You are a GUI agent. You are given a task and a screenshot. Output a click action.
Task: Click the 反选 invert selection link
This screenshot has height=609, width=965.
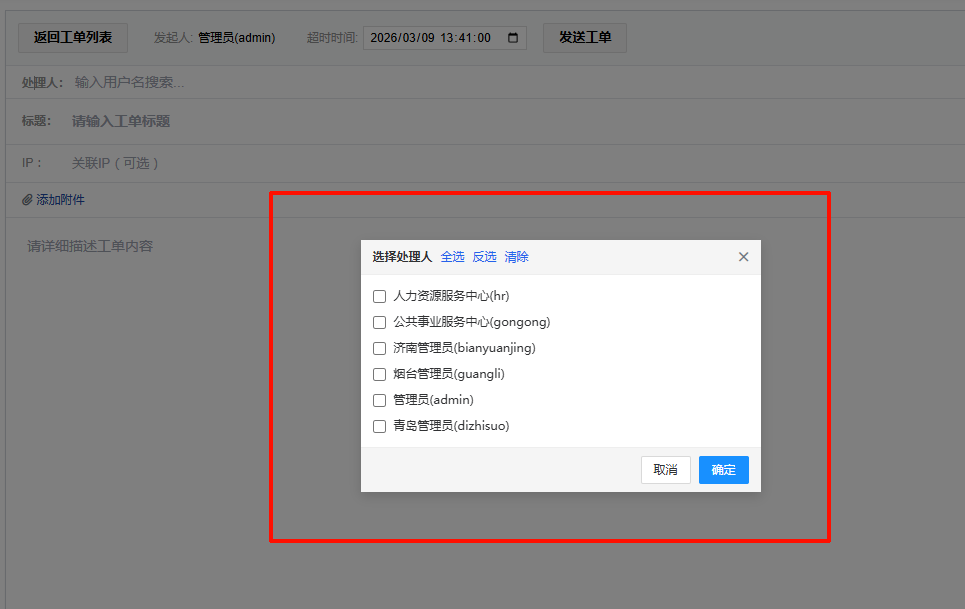(x=484, y=257)
